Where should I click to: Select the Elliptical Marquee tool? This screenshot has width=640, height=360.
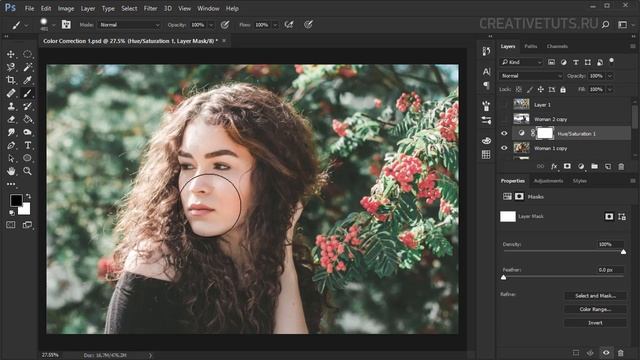[27, 54]
